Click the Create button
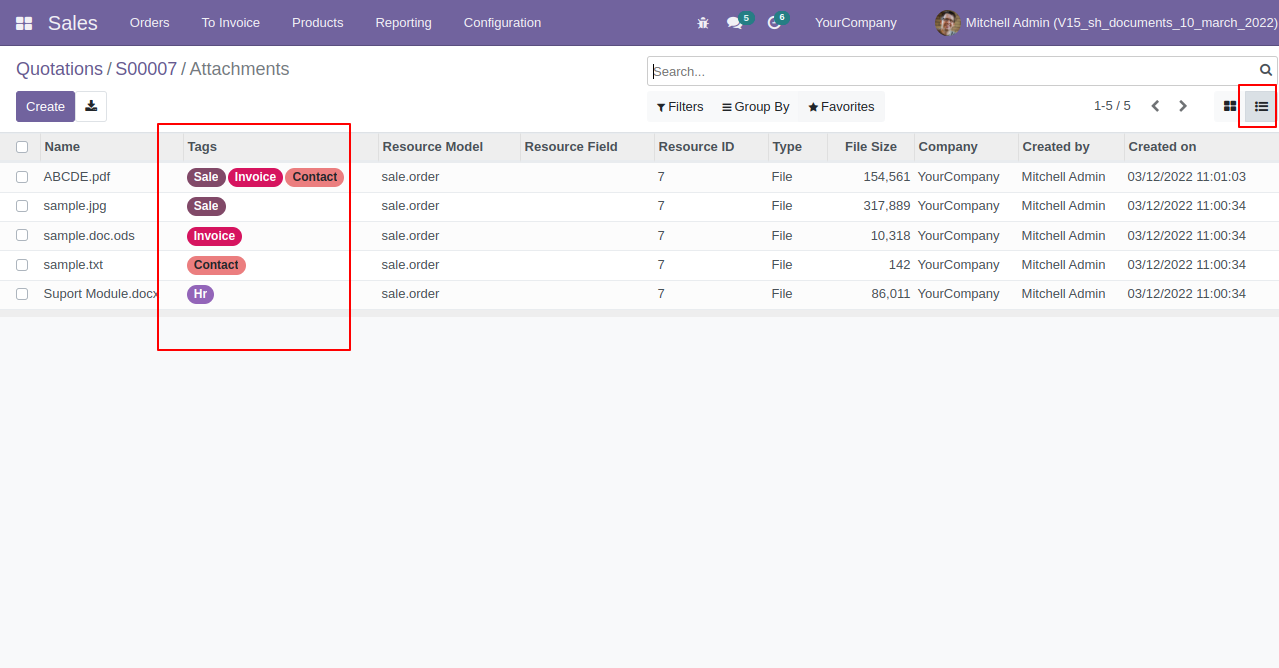Viewport: 1279px width, 668px height. pyautogui.click(x=45, y=106)
